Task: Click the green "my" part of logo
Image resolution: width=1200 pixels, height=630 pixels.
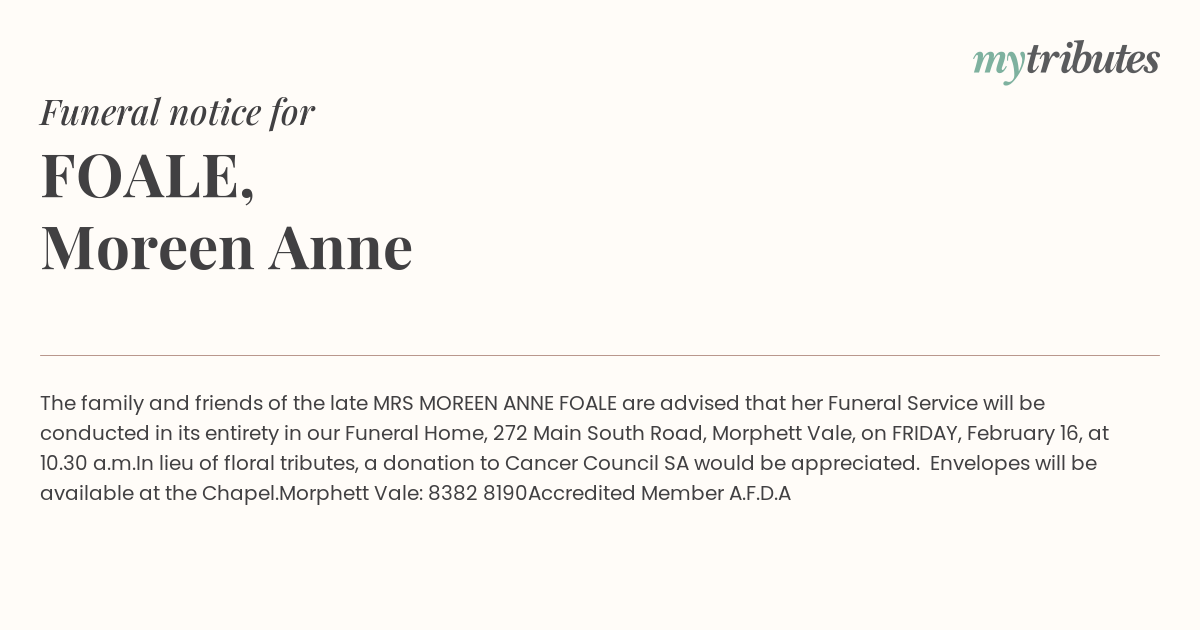Action: (999, 65)
